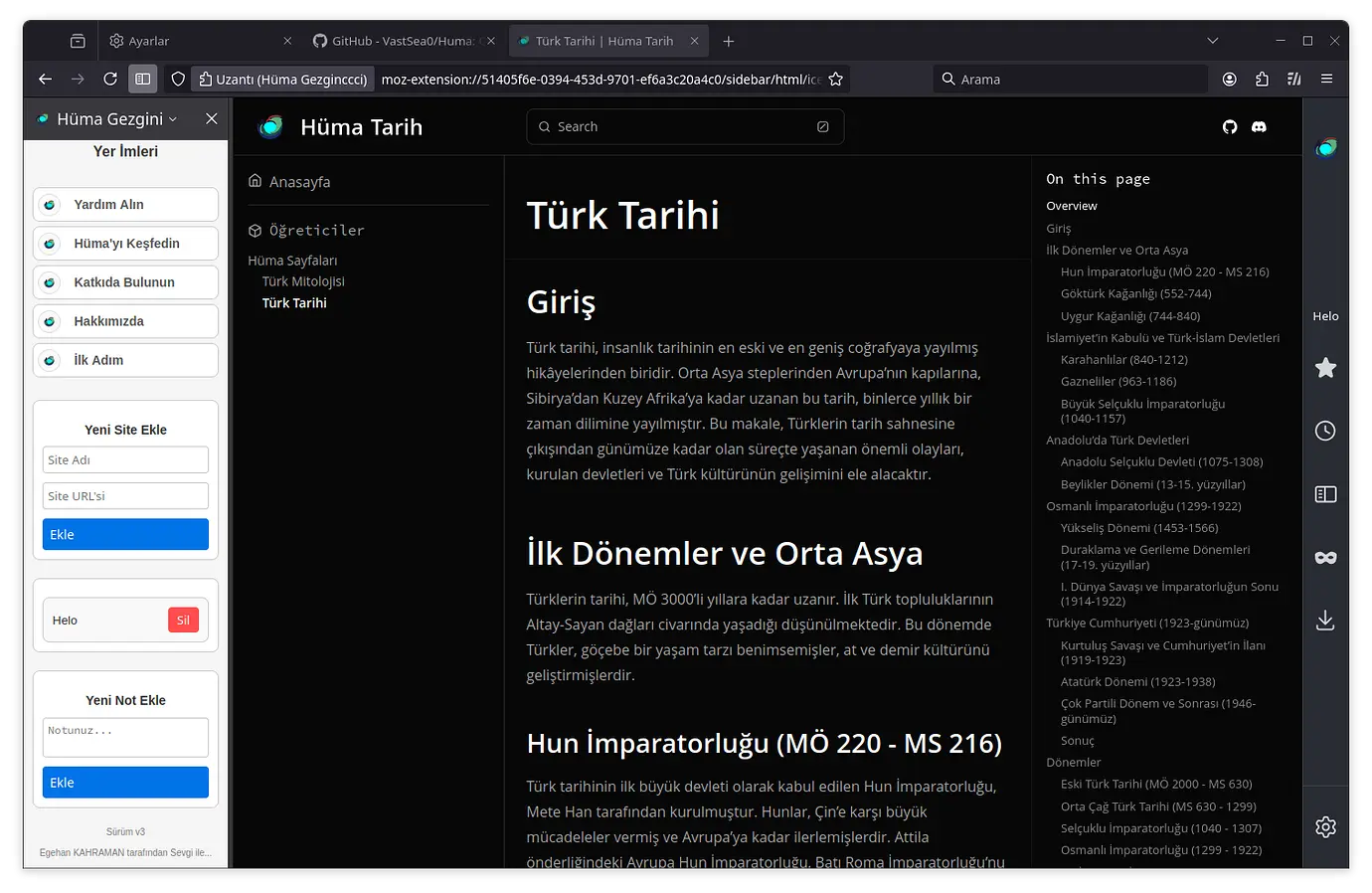
Task: Expand the list all tabs chevron
Action: pos(1213,41)
